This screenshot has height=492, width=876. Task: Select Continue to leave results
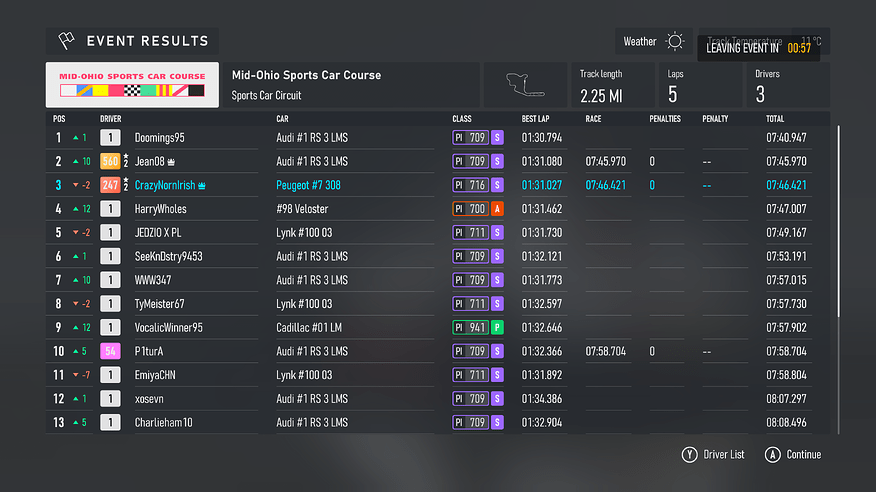793,455
